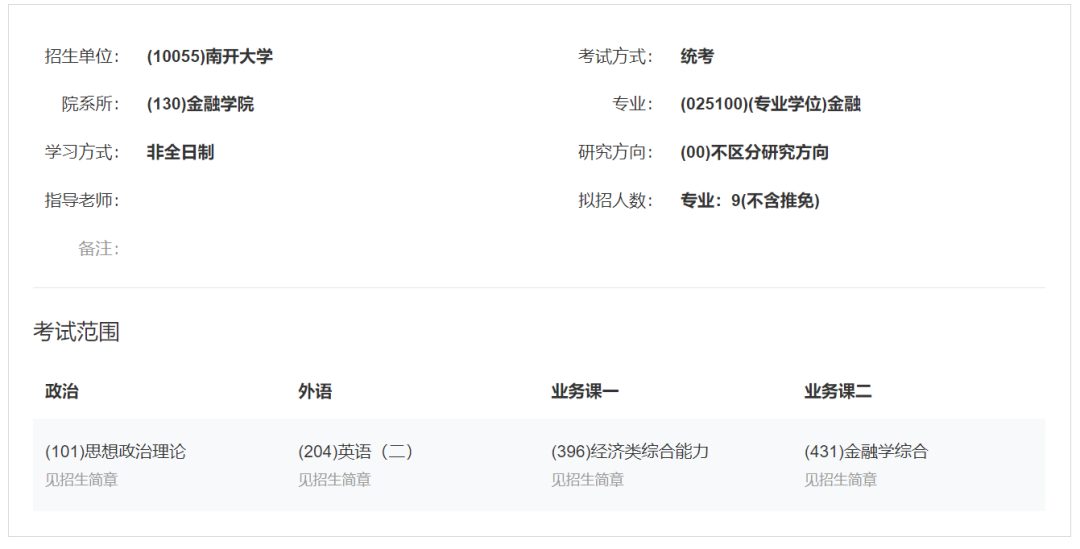Click the 考试方式 label
This screenshot has height=549, width=1080.
tap(615, 56)
